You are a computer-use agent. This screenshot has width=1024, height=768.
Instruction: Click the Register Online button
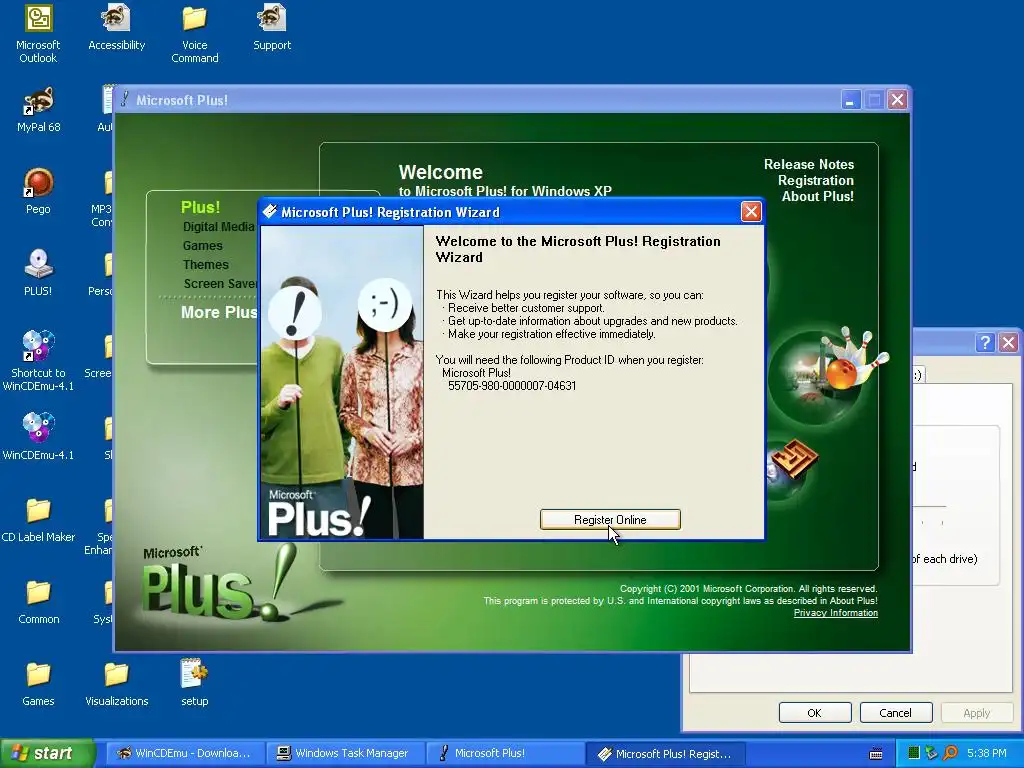[610, 520]
